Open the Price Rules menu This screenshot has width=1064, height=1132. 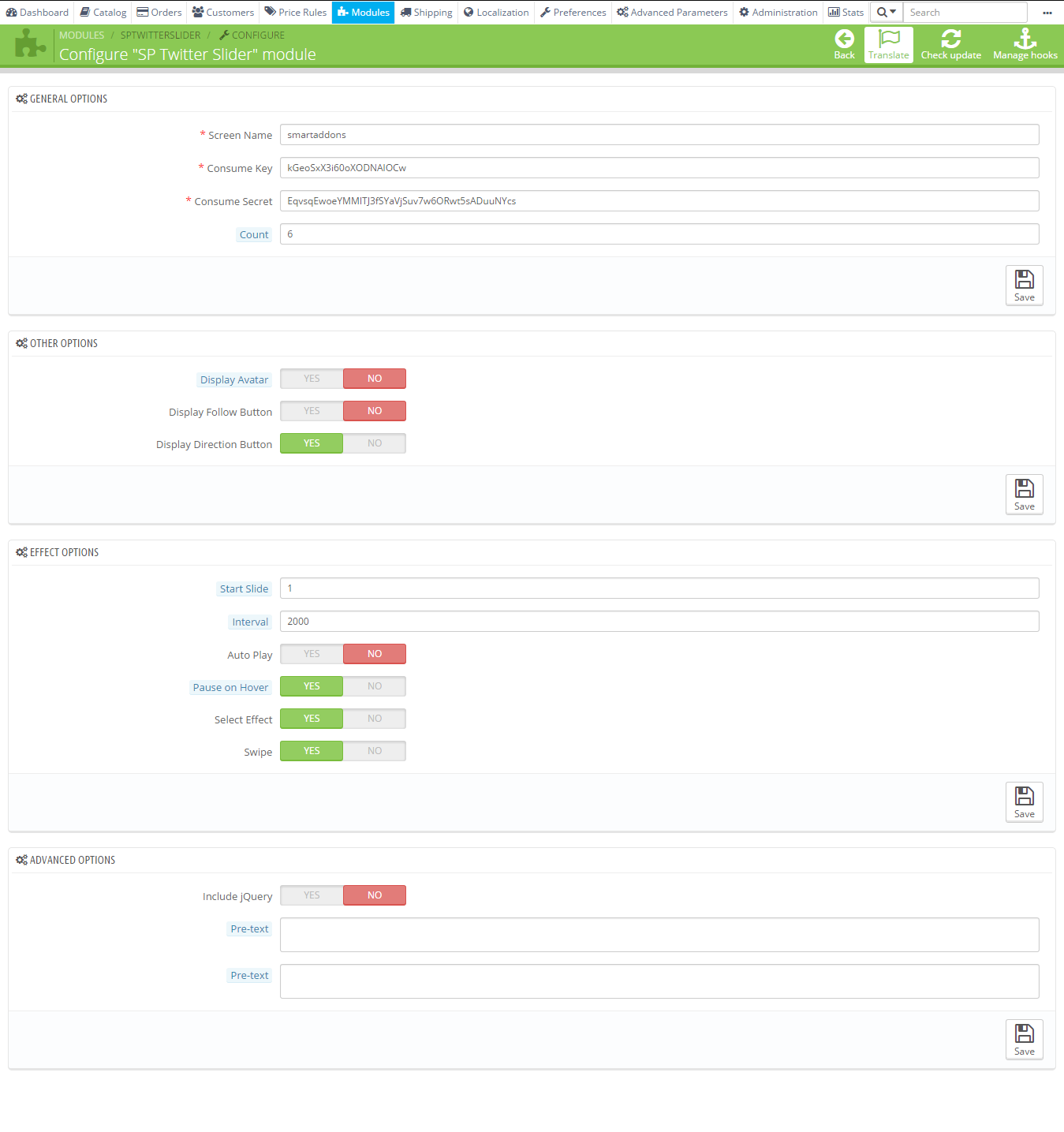(x=296, y=13)
